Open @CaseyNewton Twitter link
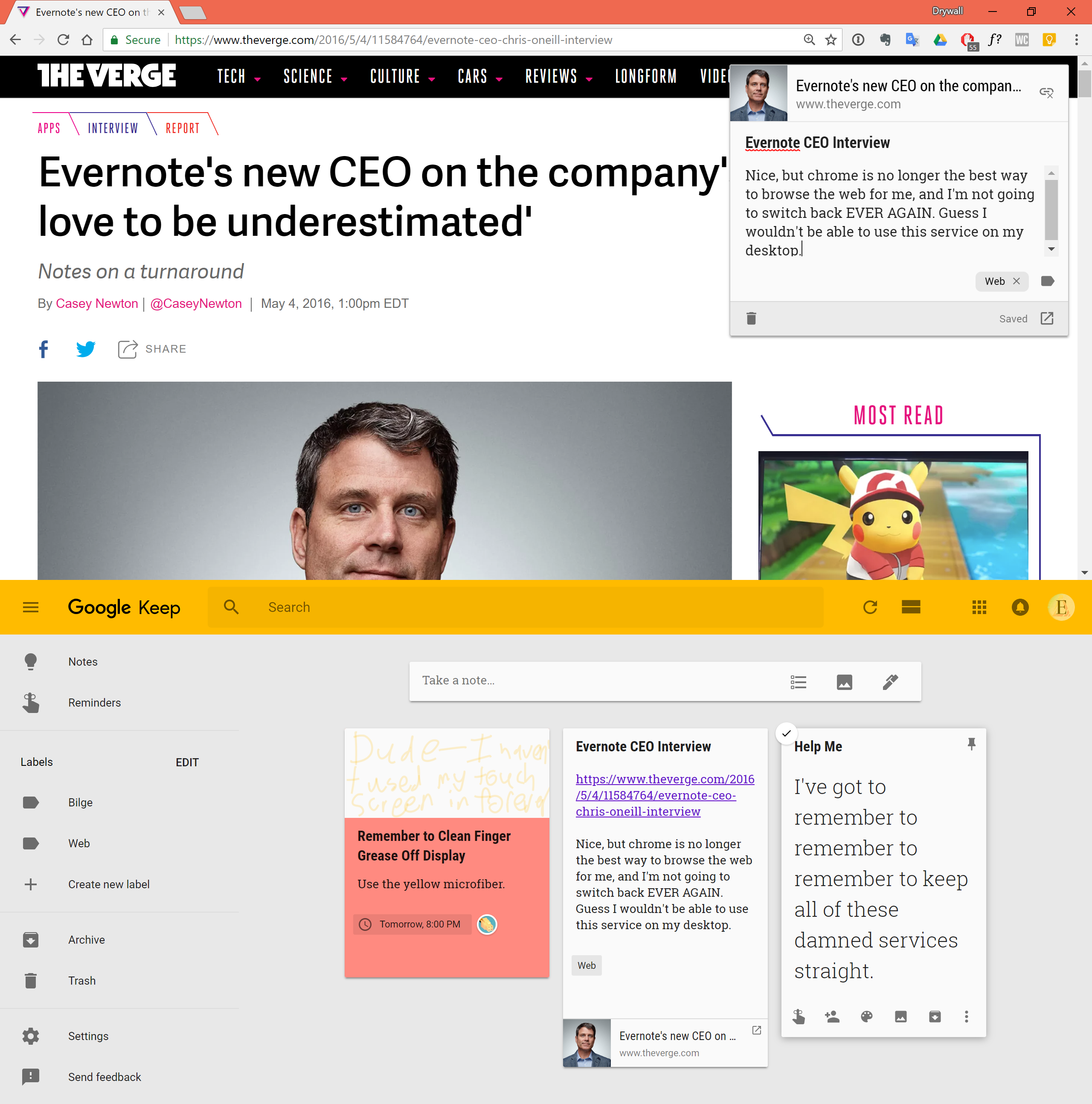 point(196,304)
